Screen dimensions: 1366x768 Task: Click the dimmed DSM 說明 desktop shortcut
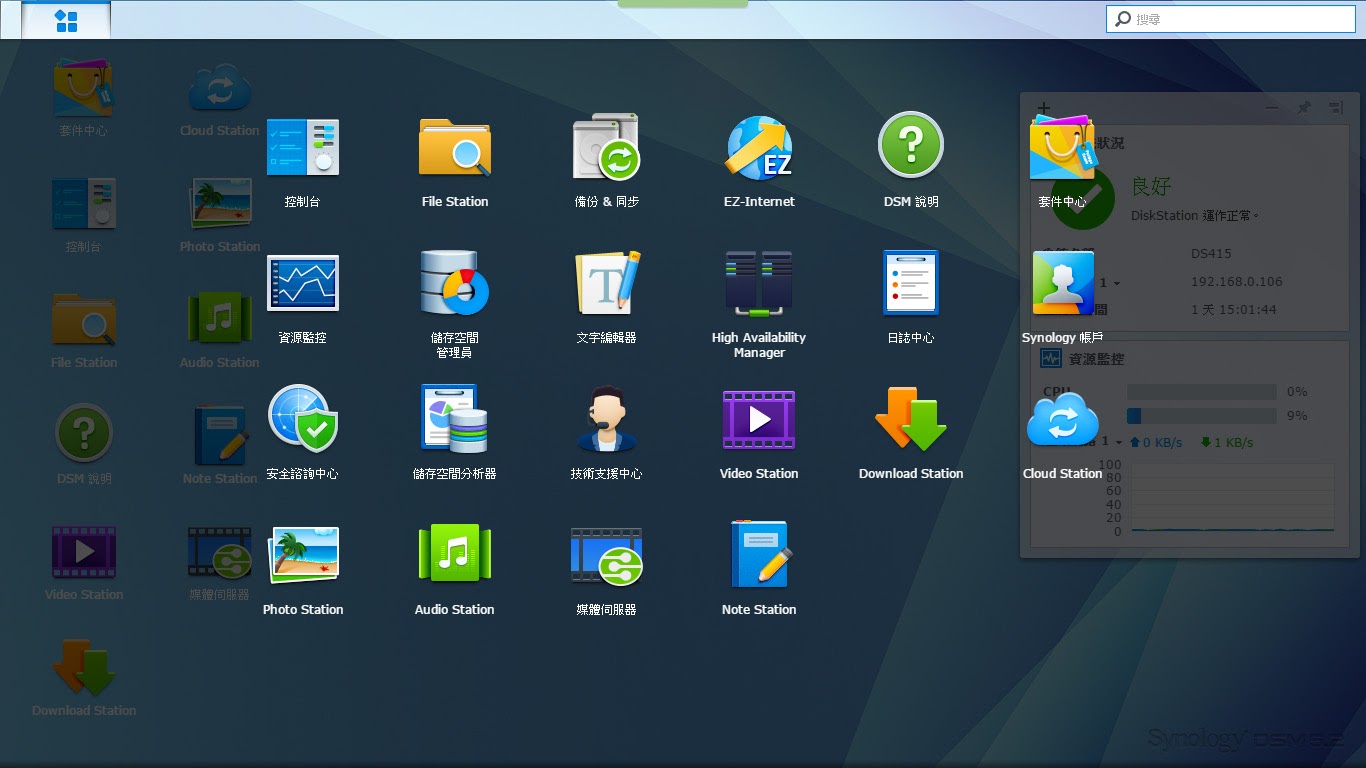coord(84,446)
